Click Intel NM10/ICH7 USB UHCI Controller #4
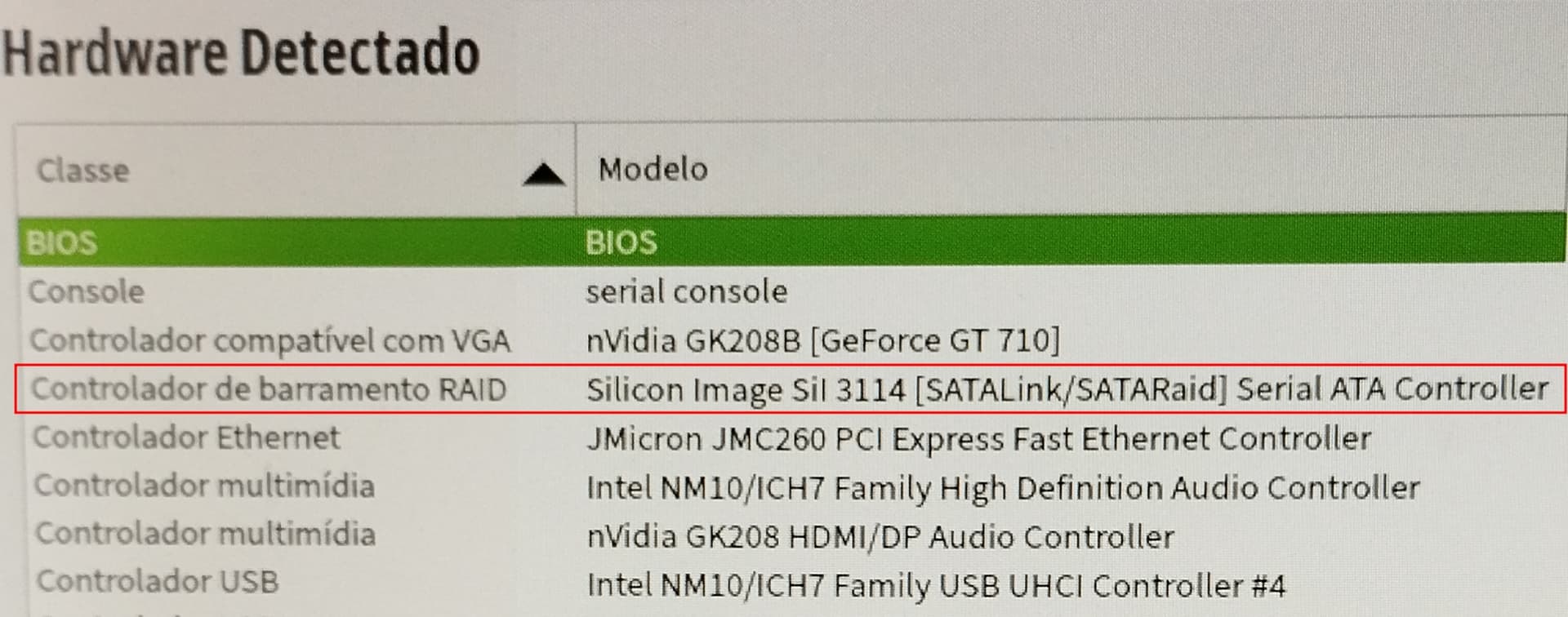Image resolution: width=1568 pixels, height=617 pixels. coord(936,585)
